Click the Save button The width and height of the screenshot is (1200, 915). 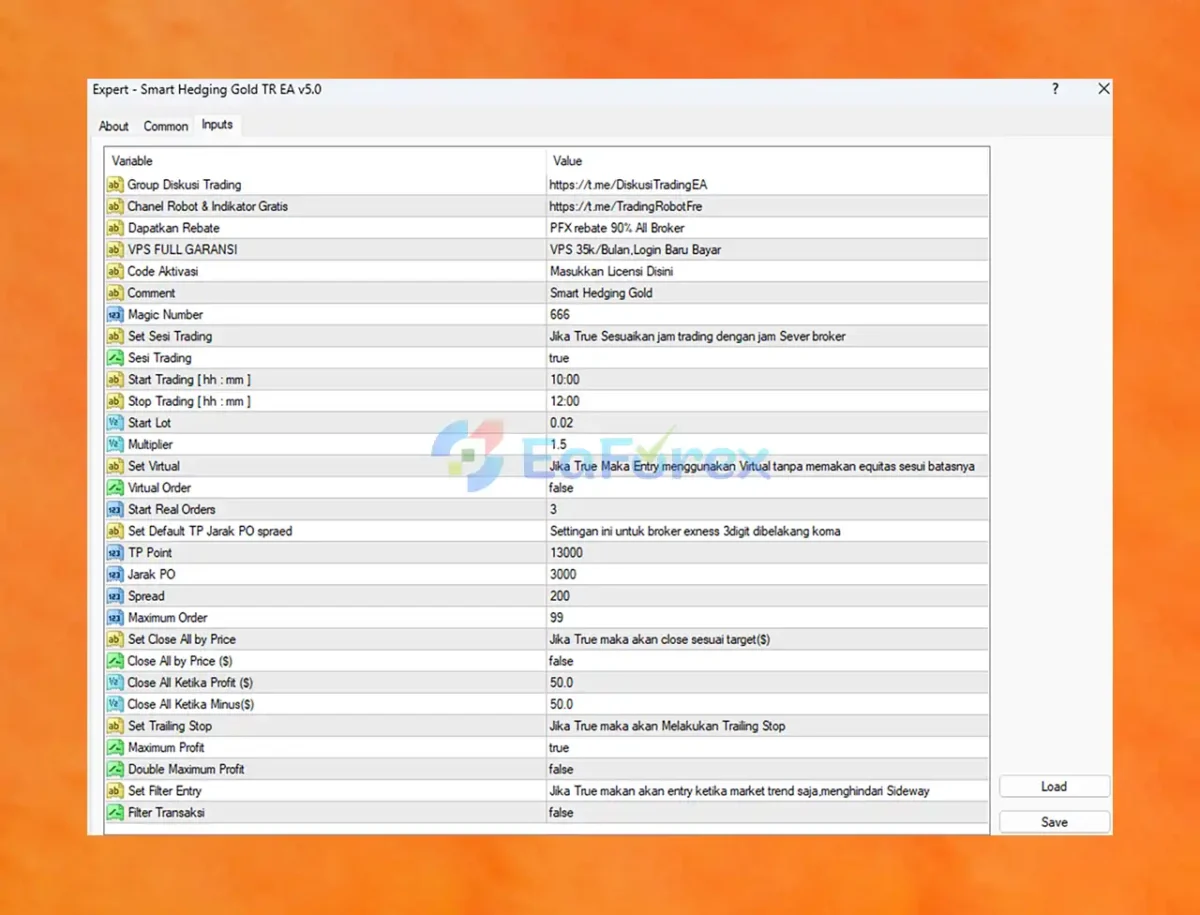pos(1054,822)
